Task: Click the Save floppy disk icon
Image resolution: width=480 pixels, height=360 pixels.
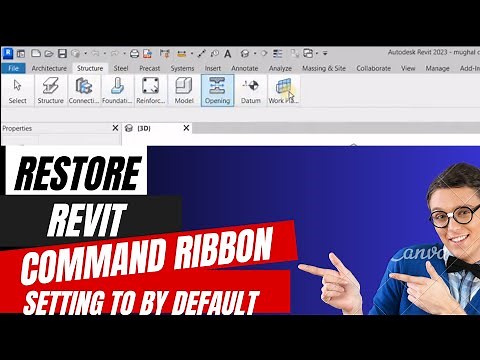Action: (62, 53)
